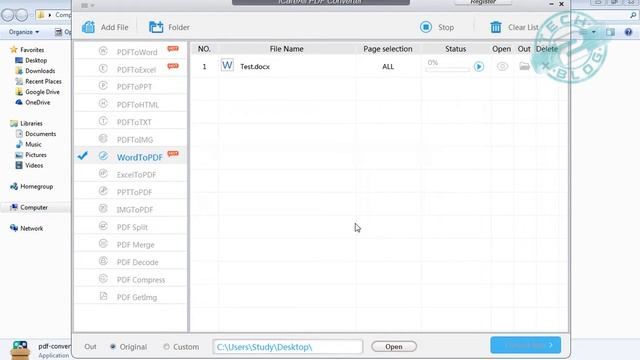Click the Clear List trash icon
The height and width of the screenshot is (360, 640).
click(x=496, y=27)
